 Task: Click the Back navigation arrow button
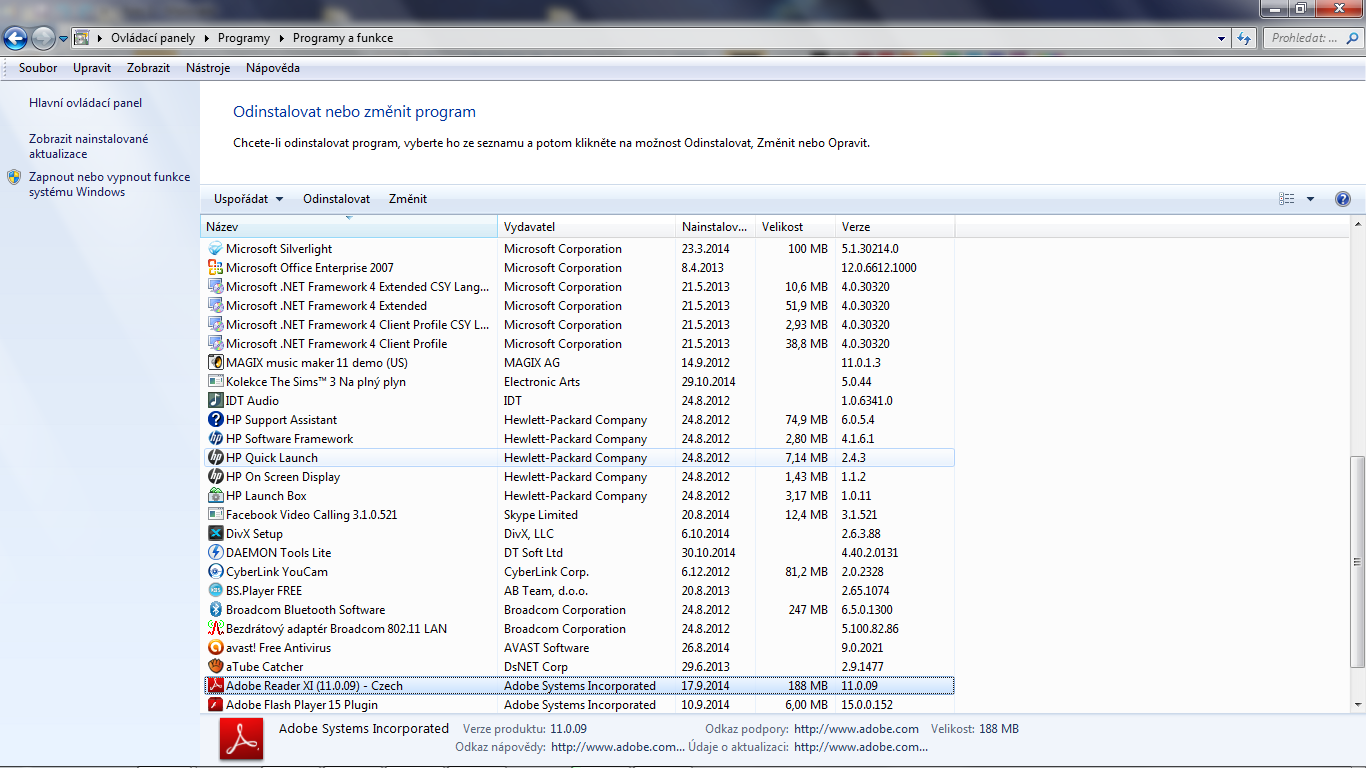click(15, 39)
